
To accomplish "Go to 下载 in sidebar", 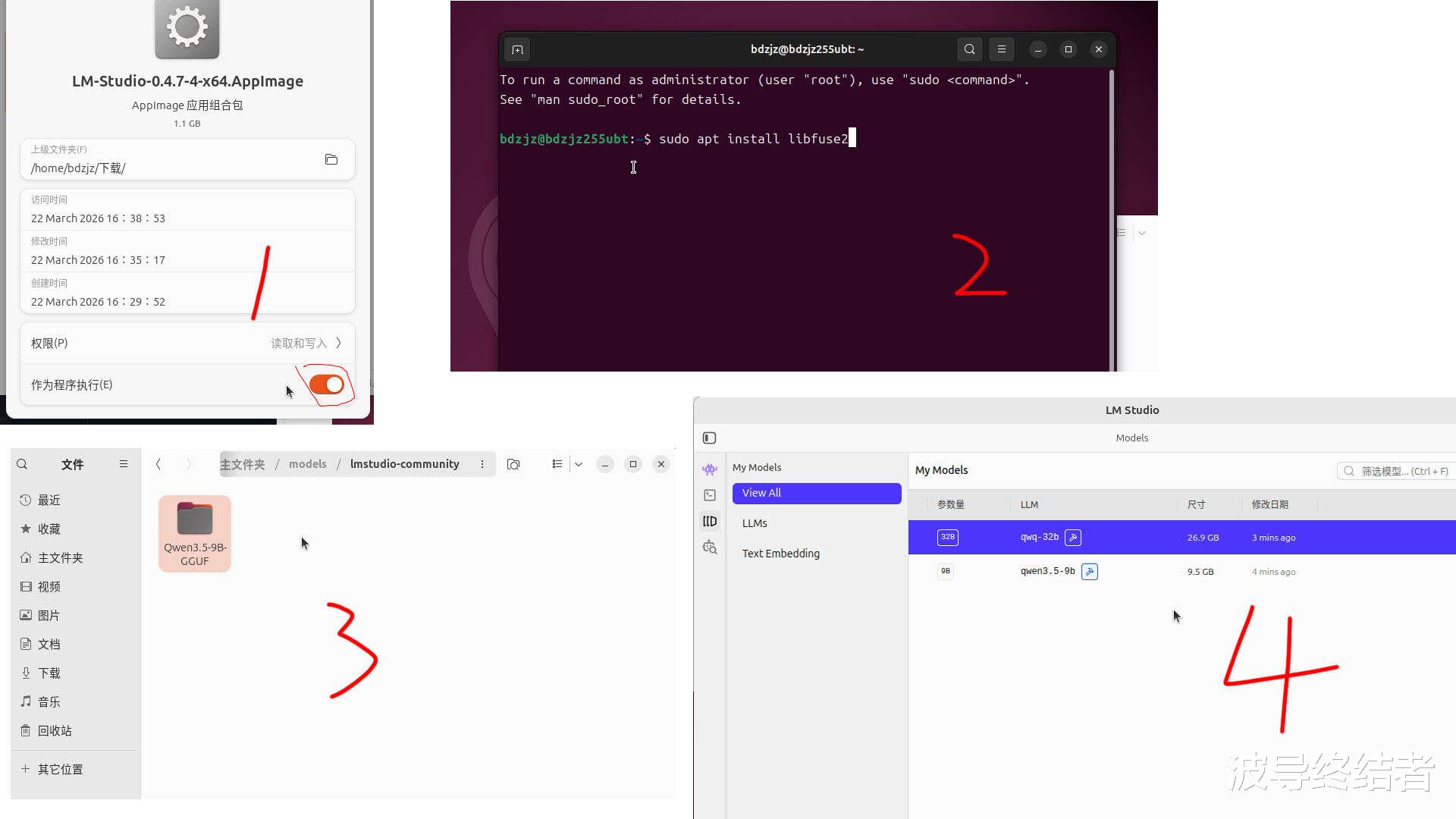I will pos(49,673).
